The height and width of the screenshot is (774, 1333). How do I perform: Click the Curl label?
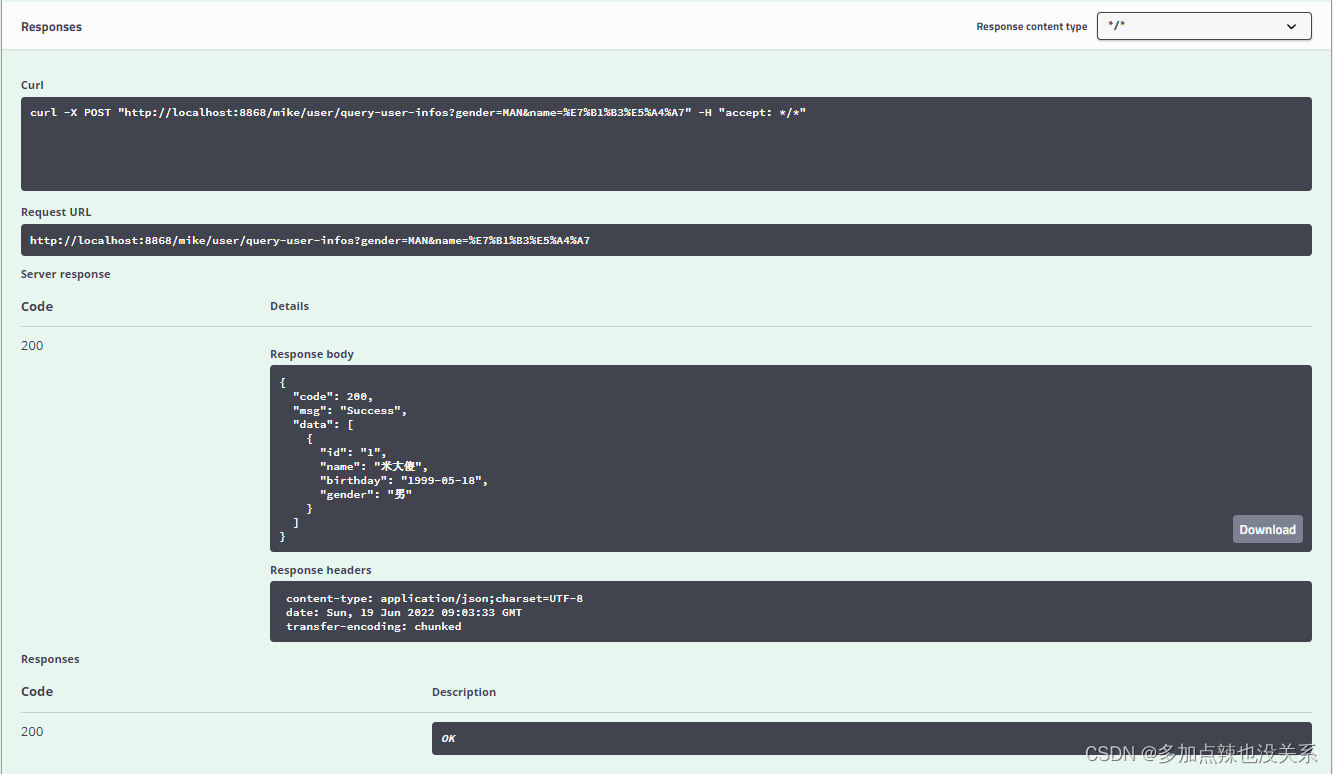click(32, 85)
